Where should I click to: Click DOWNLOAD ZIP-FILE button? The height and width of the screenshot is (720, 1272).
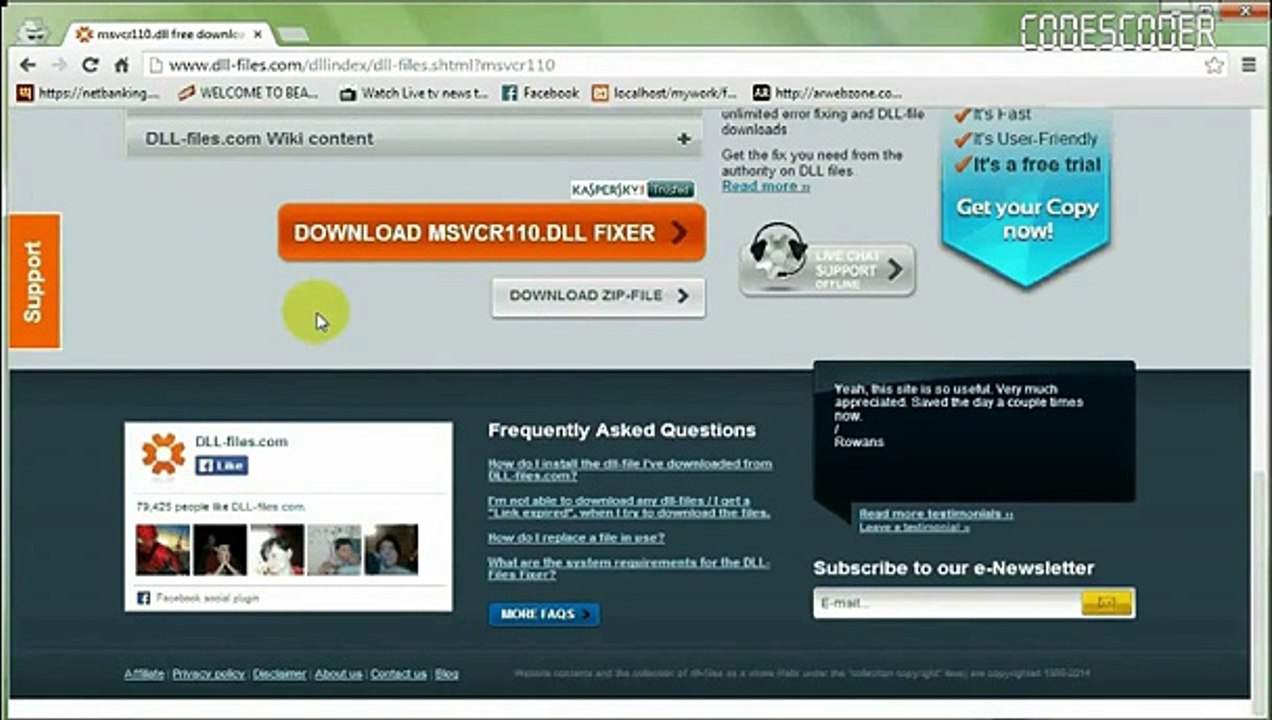(598, 296)
